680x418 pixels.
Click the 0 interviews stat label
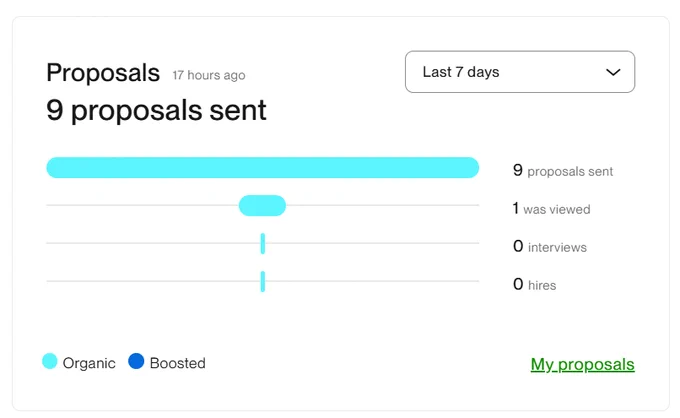(x=549, y=247)
